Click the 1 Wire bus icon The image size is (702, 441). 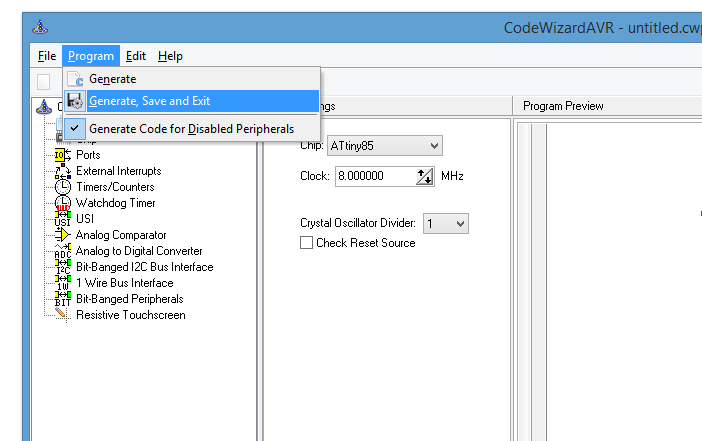point(63,283)
